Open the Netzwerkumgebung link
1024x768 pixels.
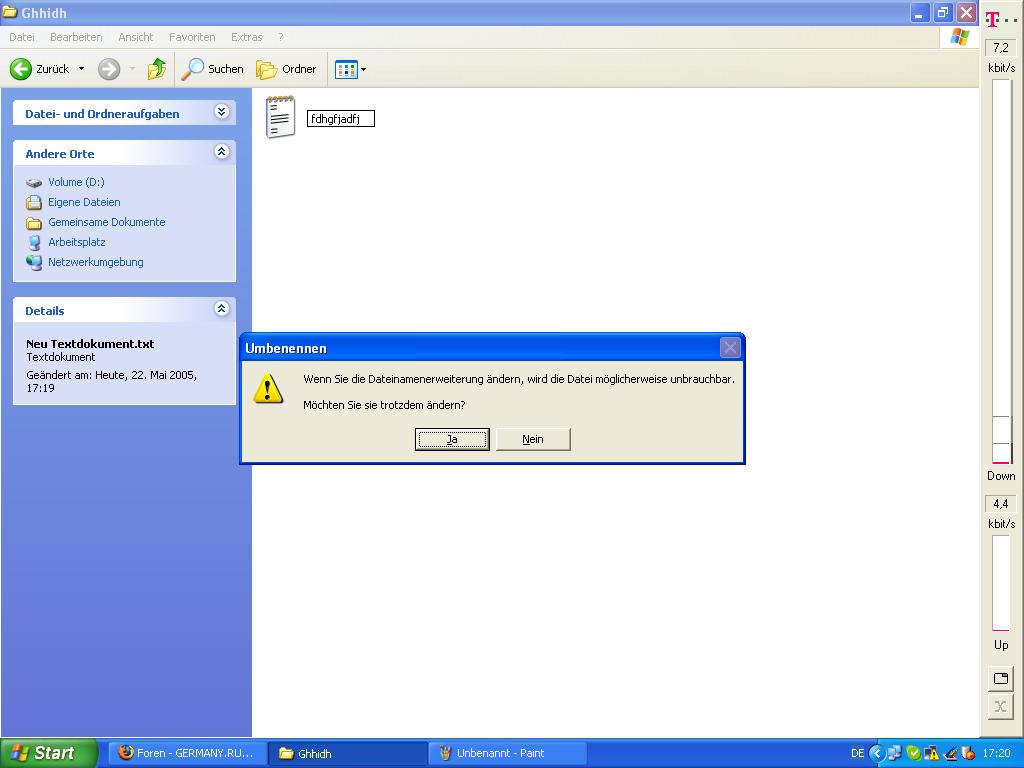coord(95,262)
